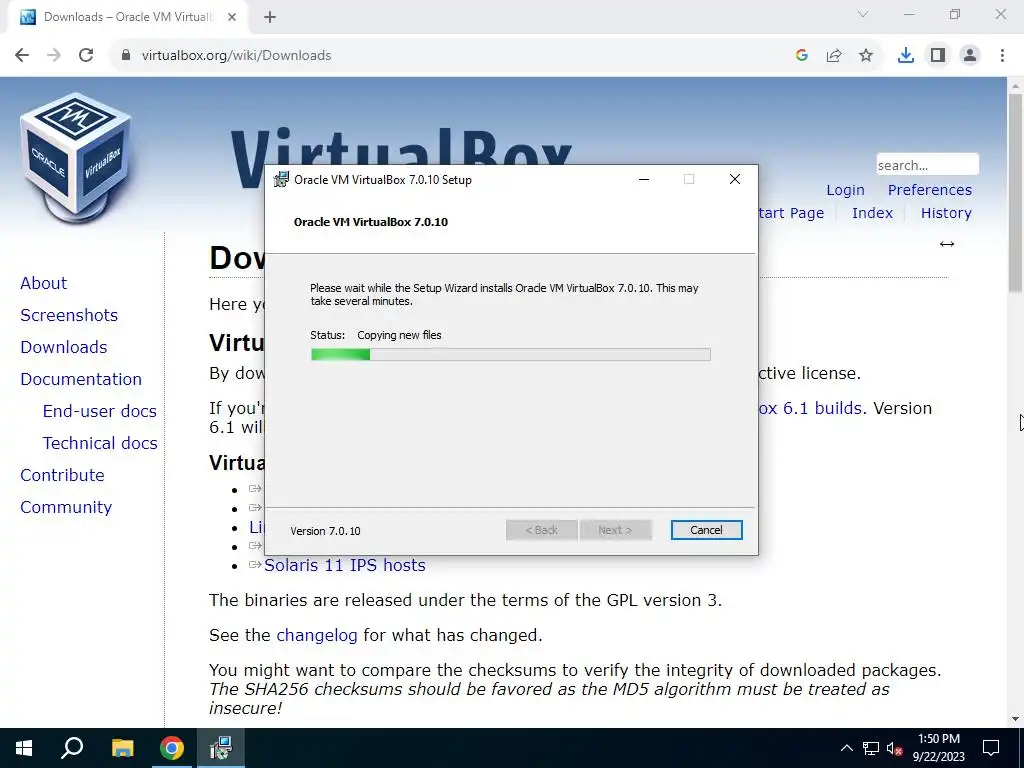Open the share page icon
The width and height of the screenshot is (1024, 768).
834,56
